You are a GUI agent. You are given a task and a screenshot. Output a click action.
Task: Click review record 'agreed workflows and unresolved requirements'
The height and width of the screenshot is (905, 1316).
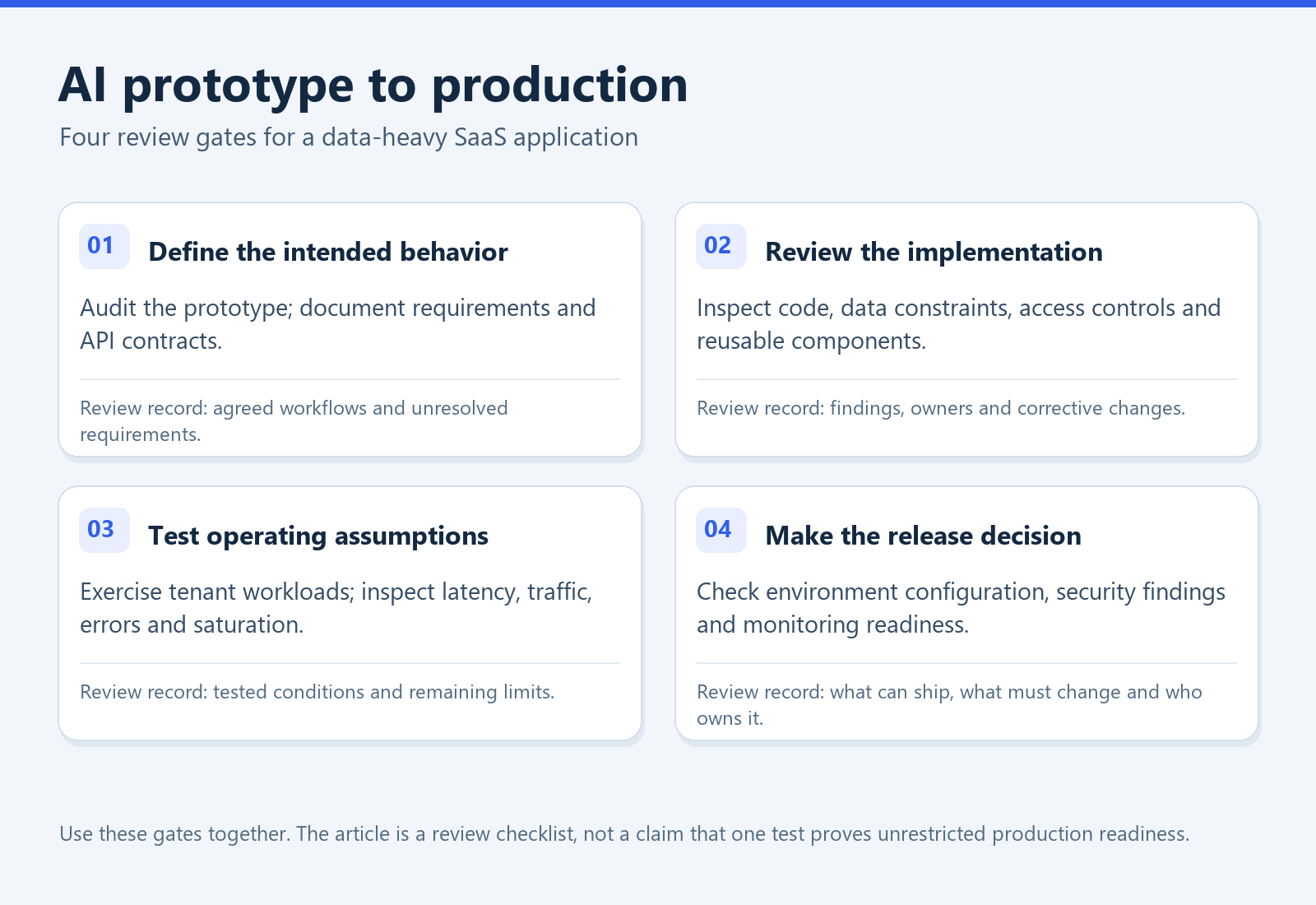pos(294,421)
